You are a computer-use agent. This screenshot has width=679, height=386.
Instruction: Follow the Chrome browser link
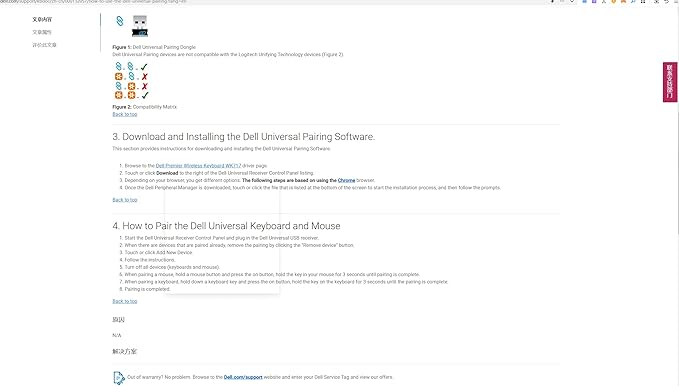tap(346, 180)
